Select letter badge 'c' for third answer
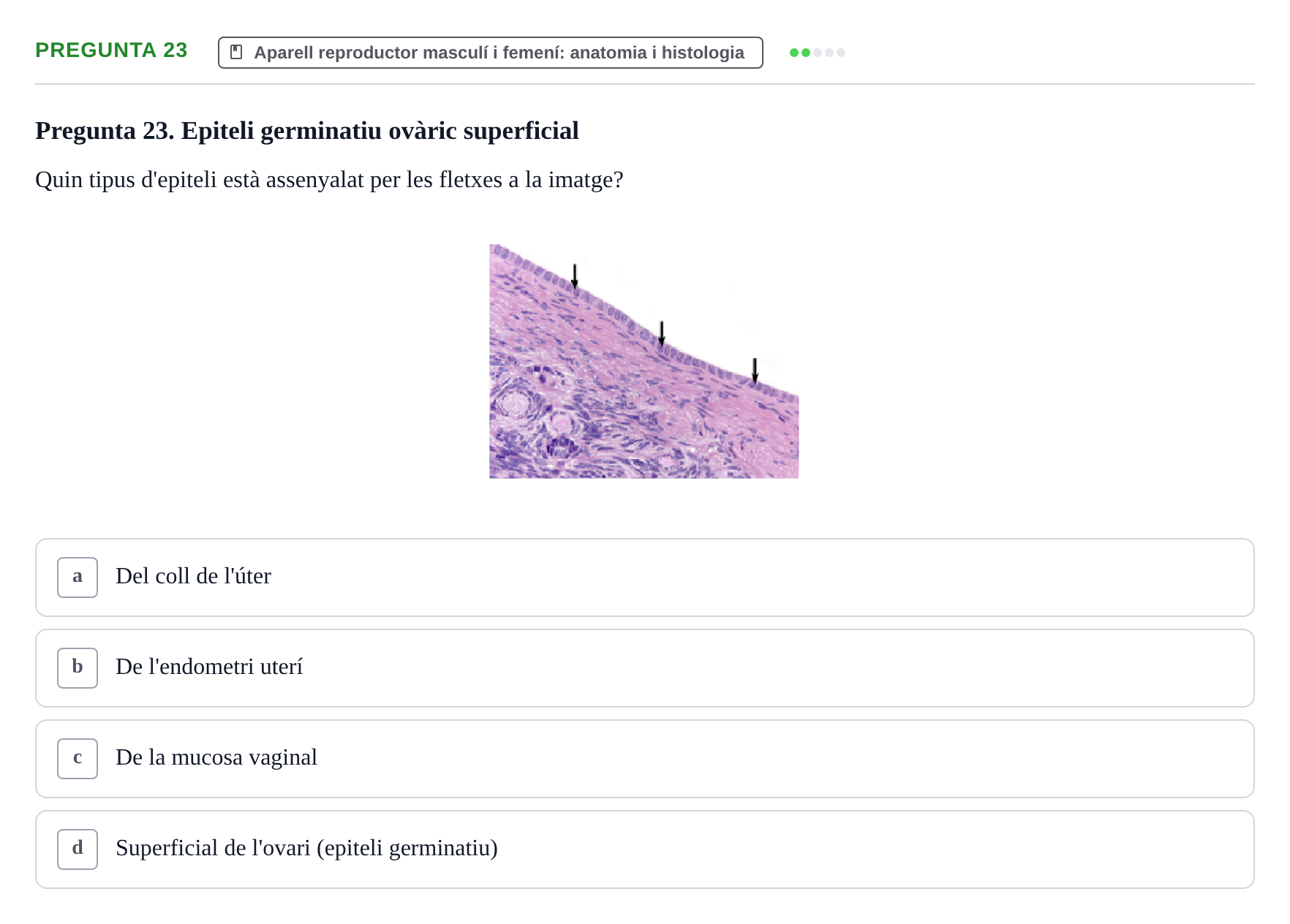The image size is (1290, 924). [78, 759]
